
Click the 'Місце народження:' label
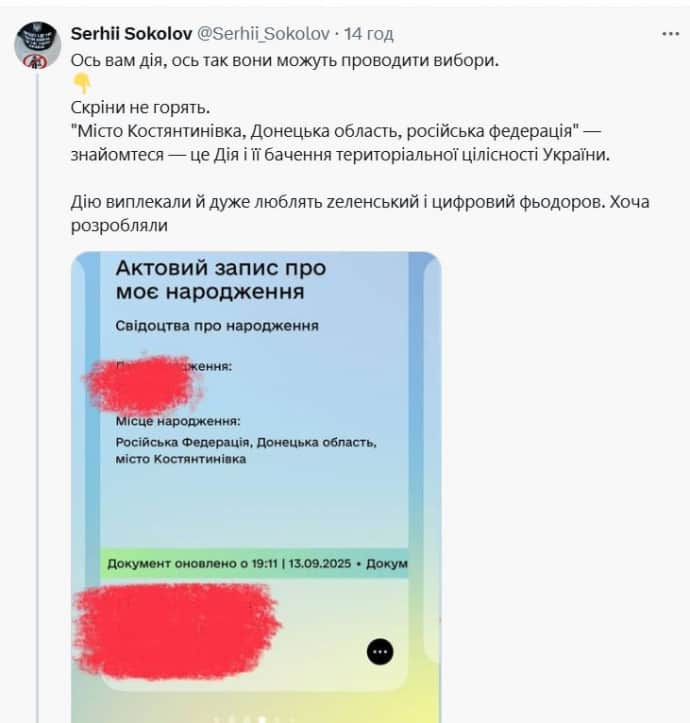click(x=178, y=421)
